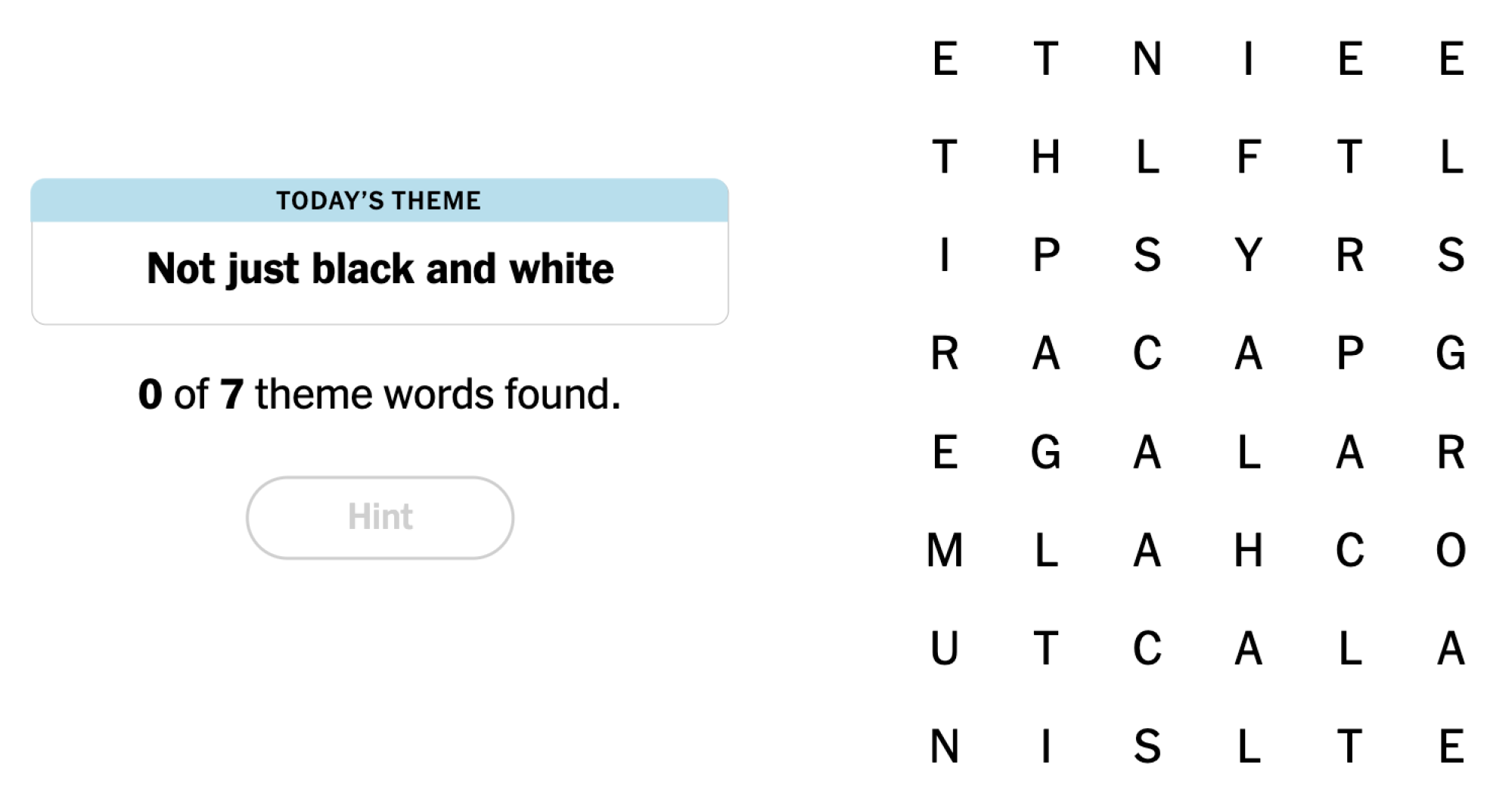Pick the letter U tile
Viewport: 1512px width, 803px height.
click(x=945, y=649)
